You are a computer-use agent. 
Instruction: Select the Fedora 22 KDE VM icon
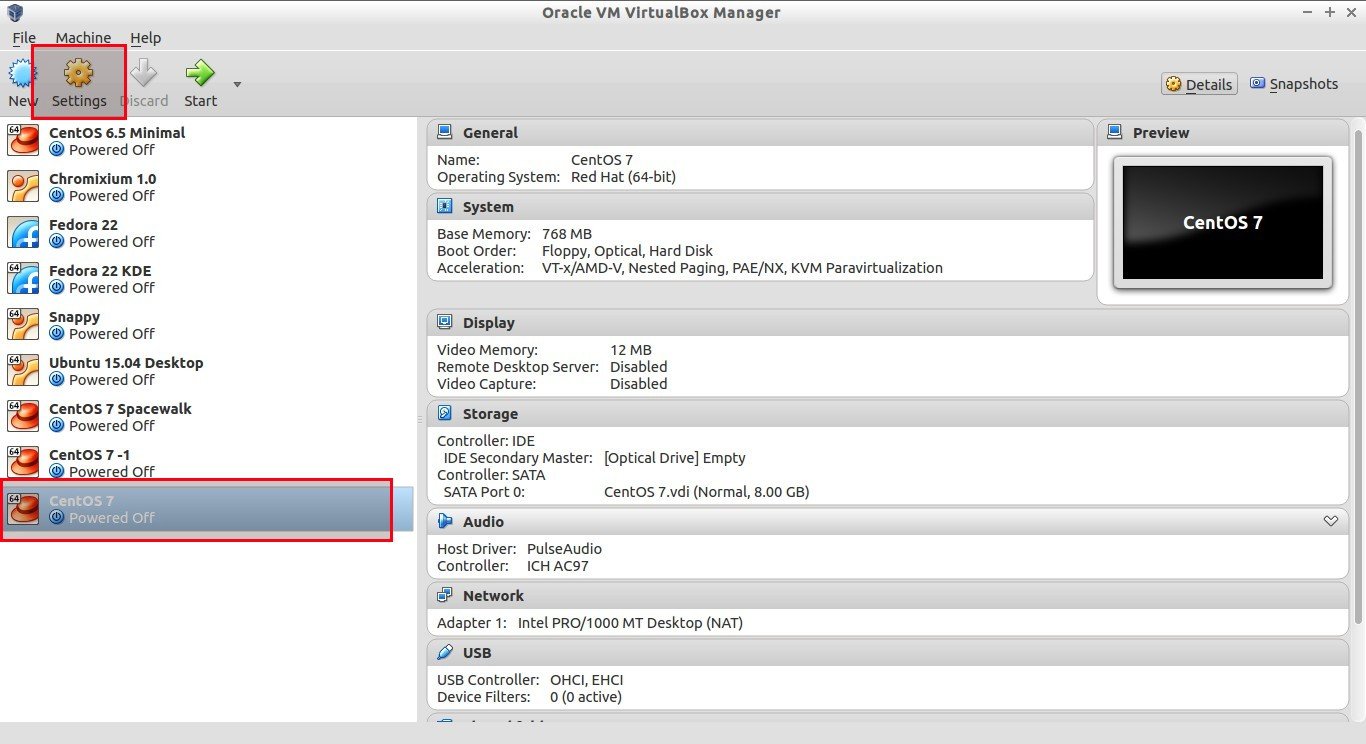[x=23, y=279]
